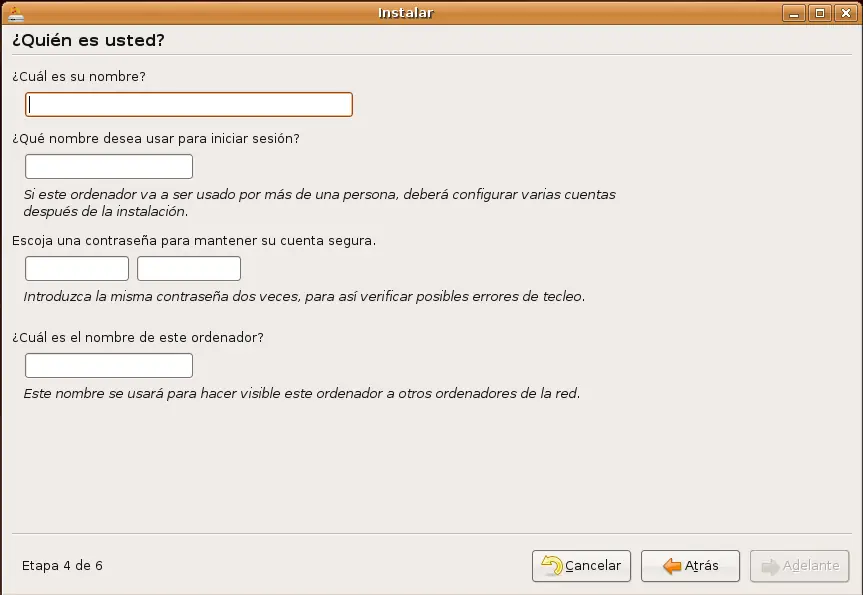Click the yellow undo arrow icon on Cancelar
This screenshot has width=863, height=595.
[x=551, y=566]
